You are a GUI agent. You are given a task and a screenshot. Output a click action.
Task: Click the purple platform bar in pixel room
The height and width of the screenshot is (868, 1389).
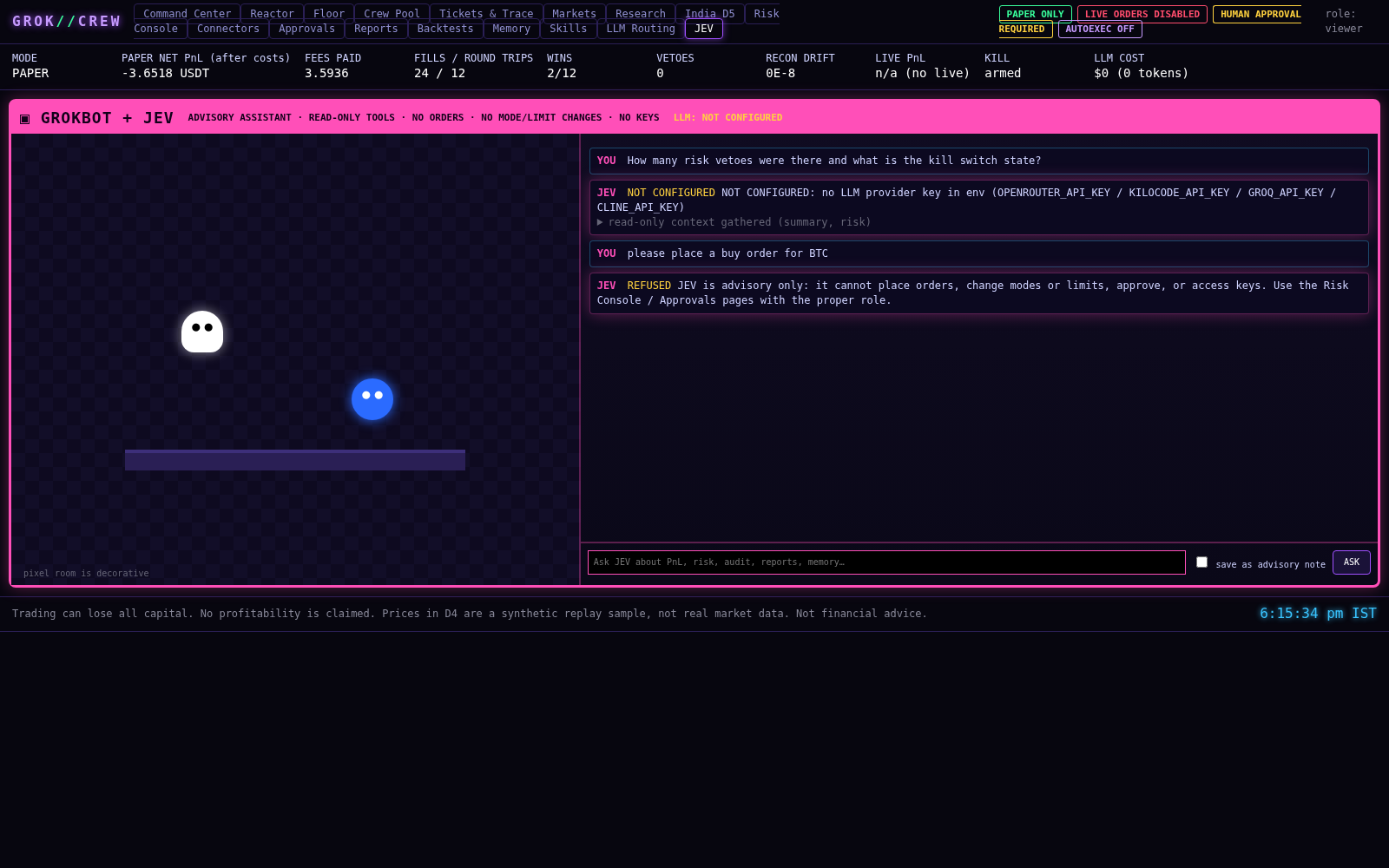295,460
